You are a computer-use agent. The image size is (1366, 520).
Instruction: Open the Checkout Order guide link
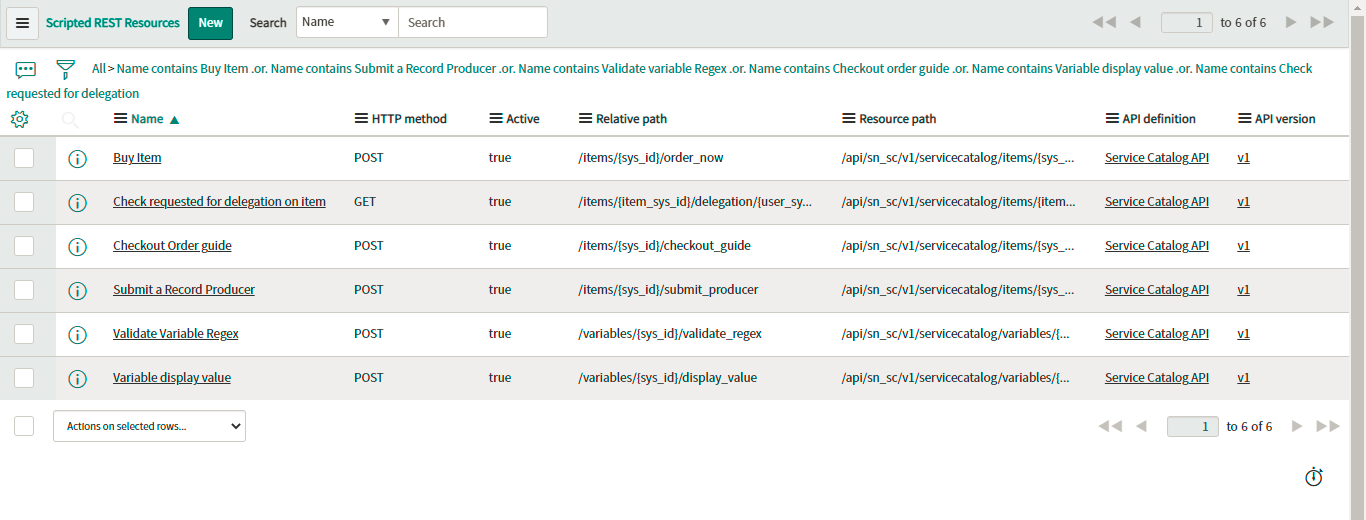click(x=172, y=246)
